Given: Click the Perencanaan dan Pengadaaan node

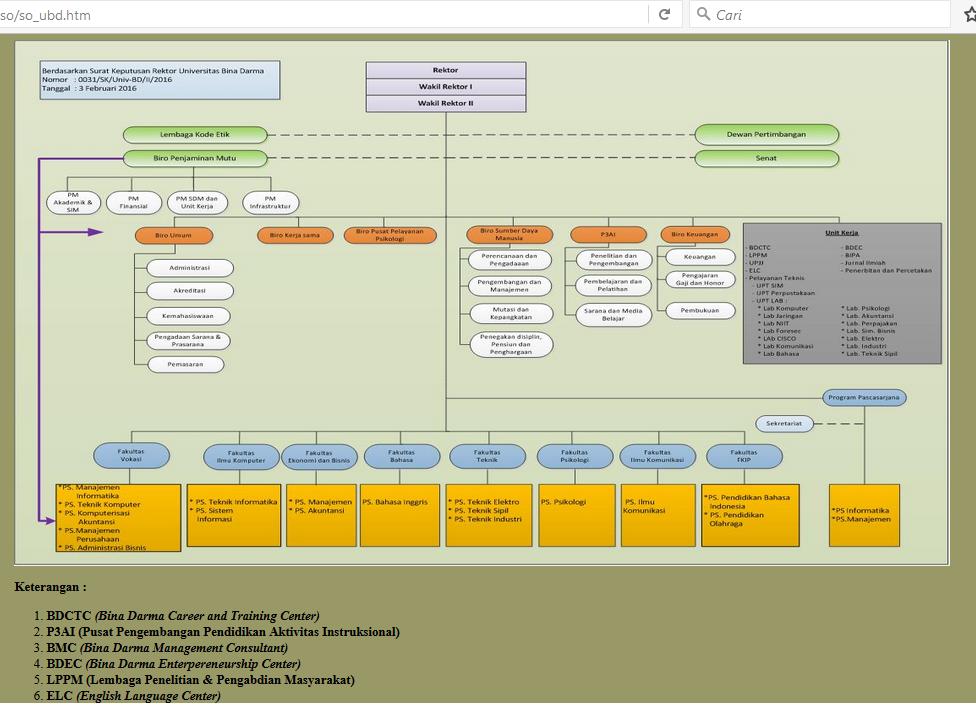Looking at the screenshot, I should point(509,260).
